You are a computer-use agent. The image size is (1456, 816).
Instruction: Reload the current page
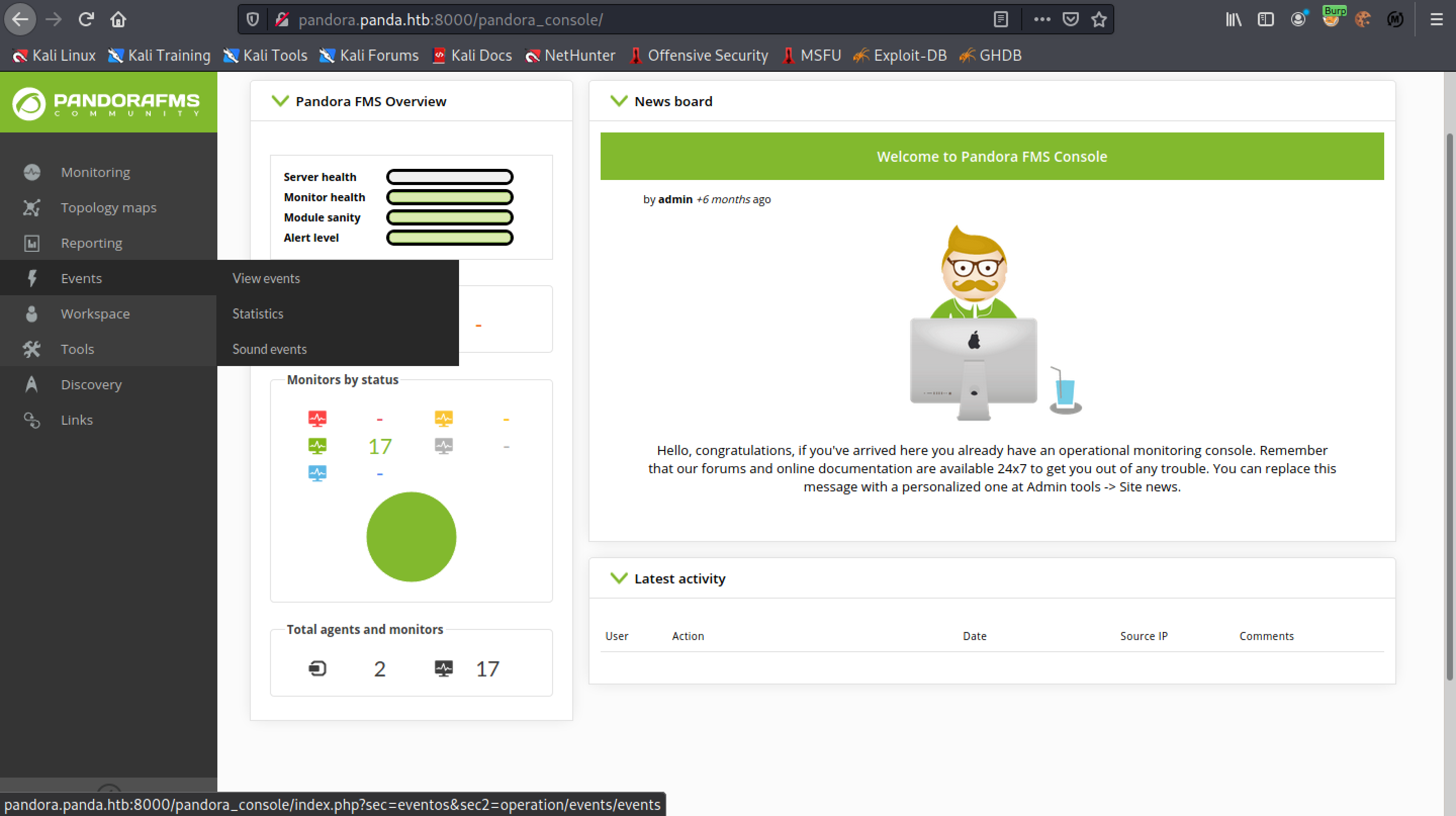[x=86, y=20]
